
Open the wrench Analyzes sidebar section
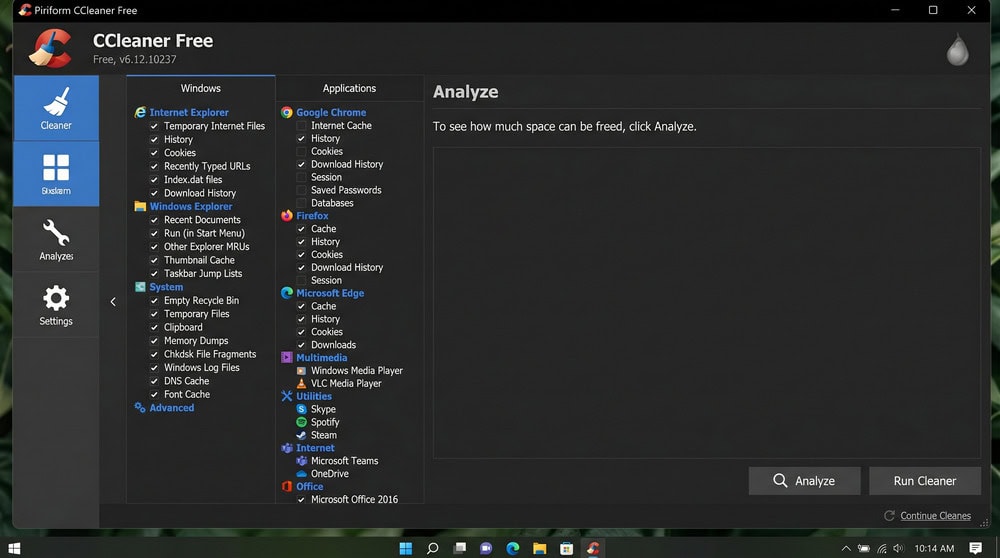[x=56, y=239]
